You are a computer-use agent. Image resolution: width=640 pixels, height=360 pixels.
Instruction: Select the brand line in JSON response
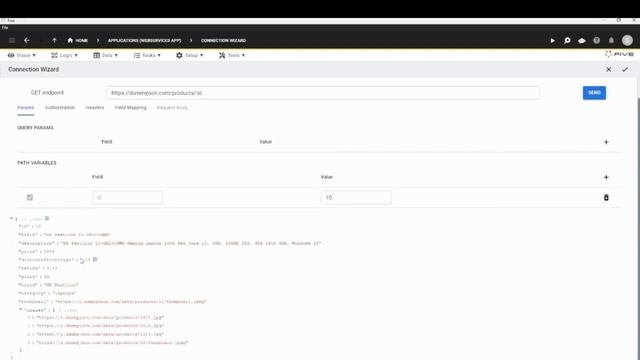[x=48, y=285]
